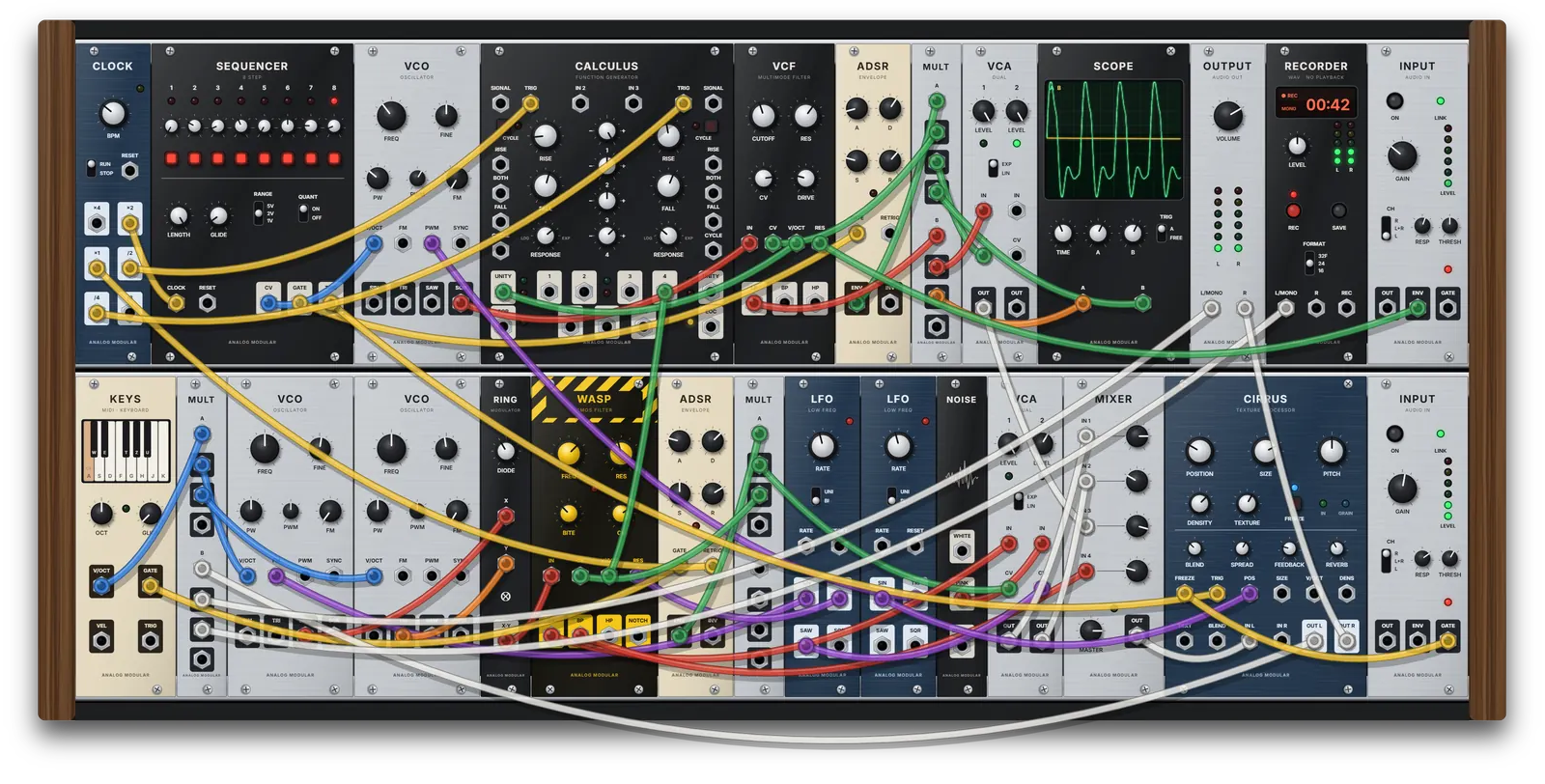This screenshot has height=784, width=1545.
Task: Click the ON button on upper INPUT module
Action: pos(1394,100)
